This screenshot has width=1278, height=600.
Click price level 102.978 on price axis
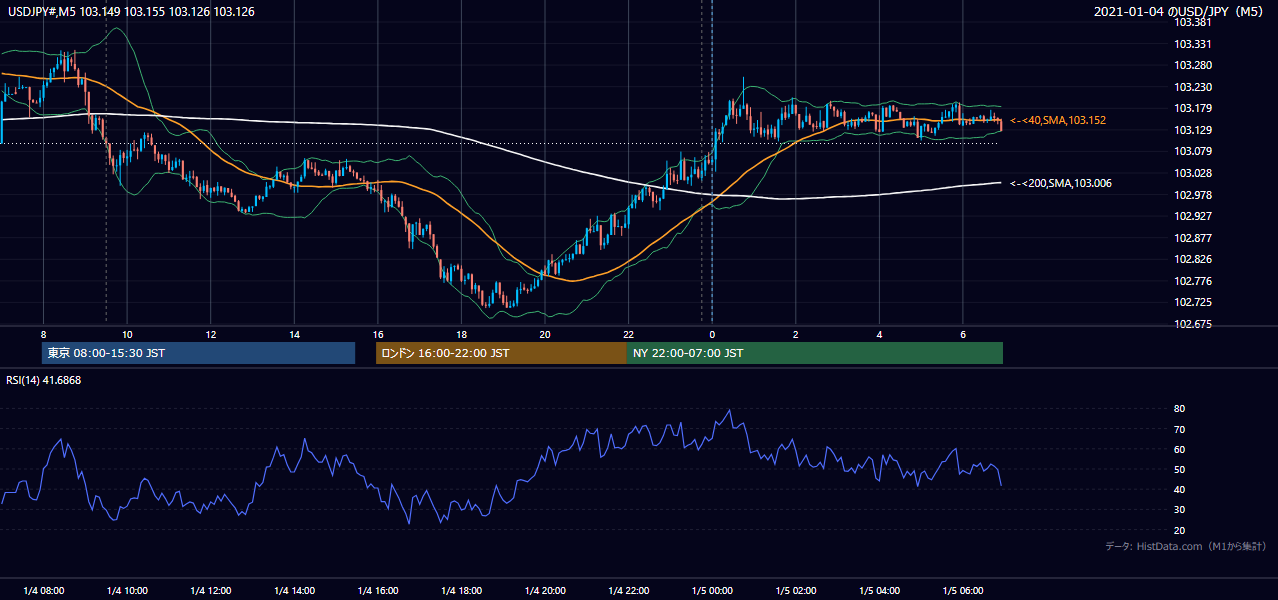click(1193, 195)
